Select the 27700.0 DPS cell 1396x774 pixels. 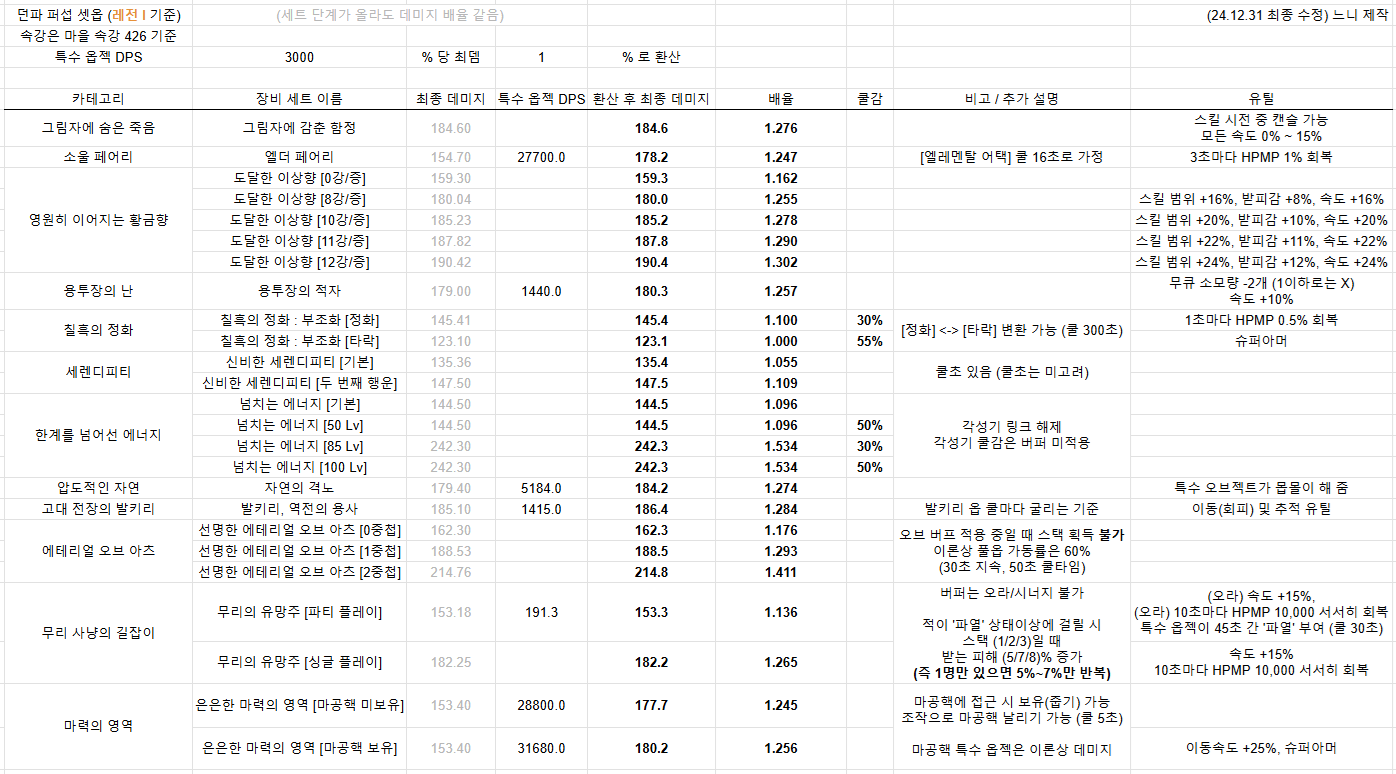point(541,158)
